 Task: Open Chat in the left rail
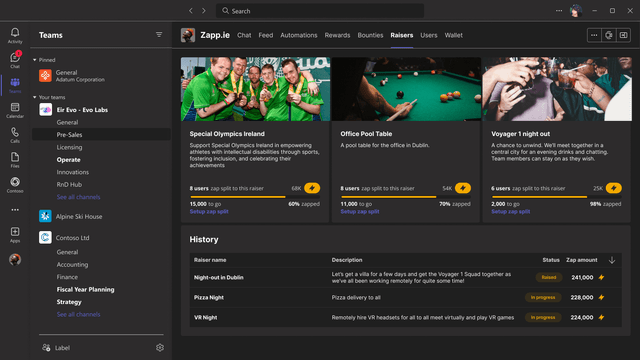click(x=15, y=60)
